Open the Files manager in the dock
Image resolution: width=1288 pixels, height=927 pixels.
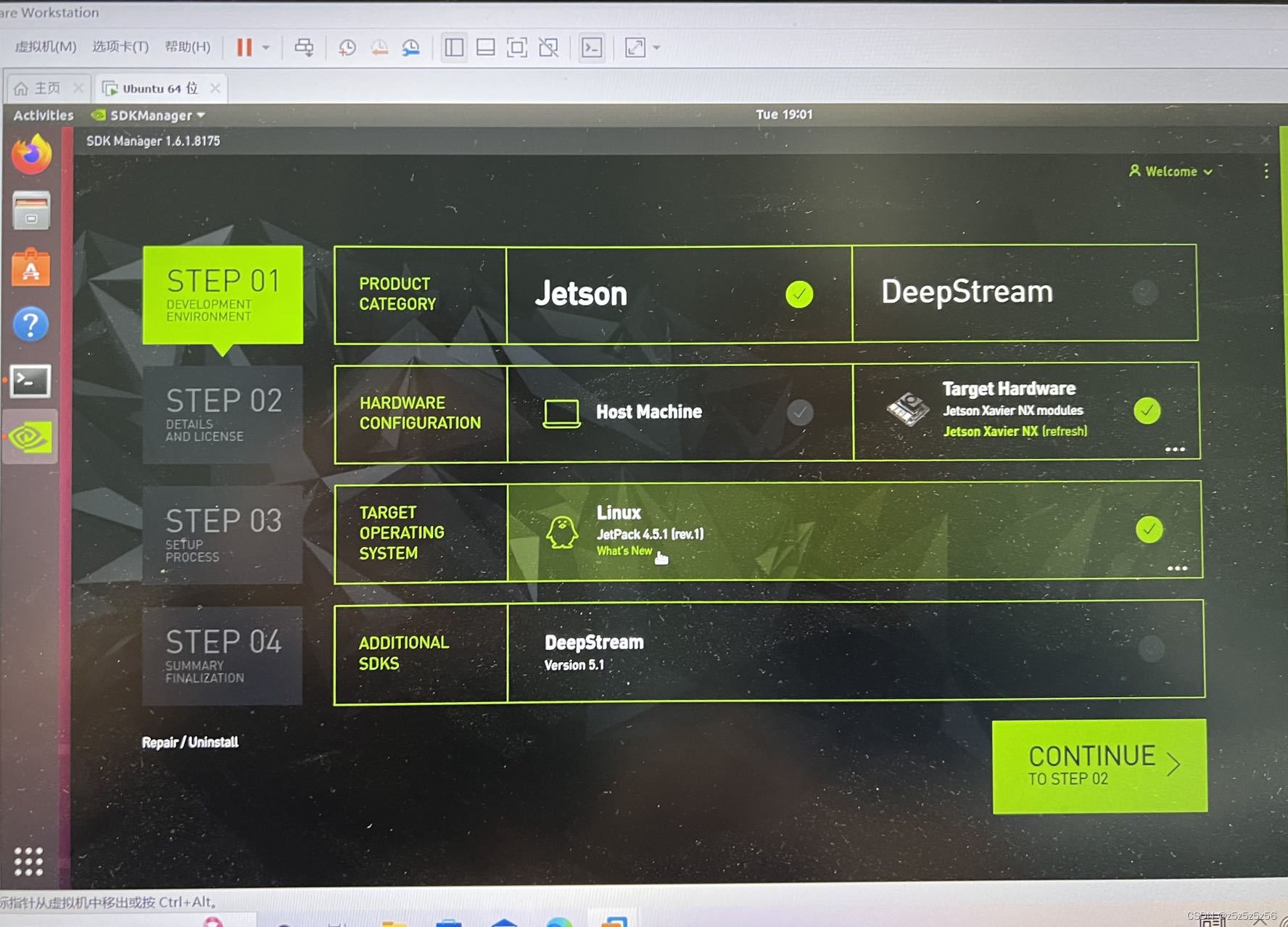click(x=31, y=210)
